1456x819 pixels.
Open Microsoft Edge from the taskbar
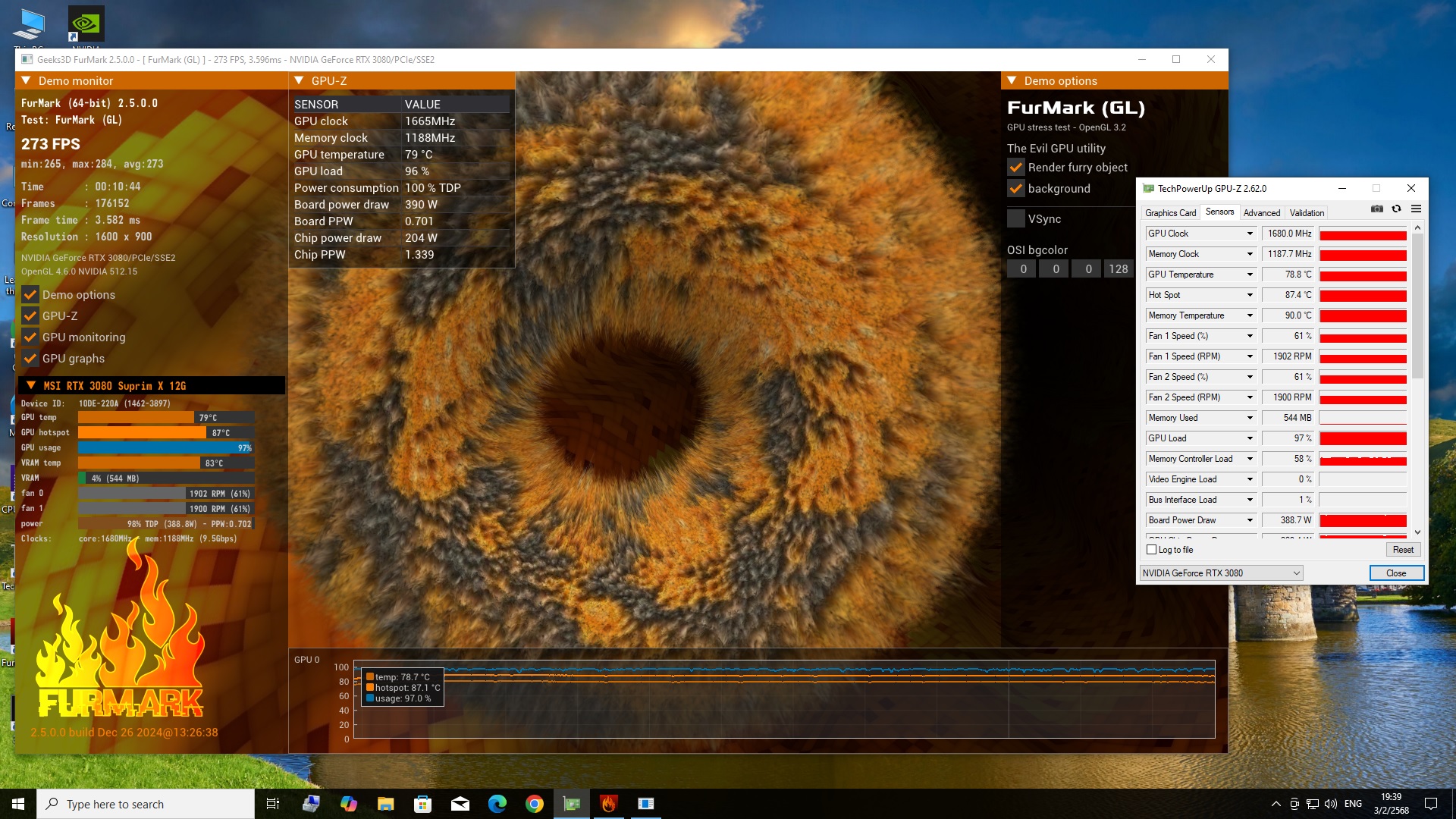(x=497, y=804)
